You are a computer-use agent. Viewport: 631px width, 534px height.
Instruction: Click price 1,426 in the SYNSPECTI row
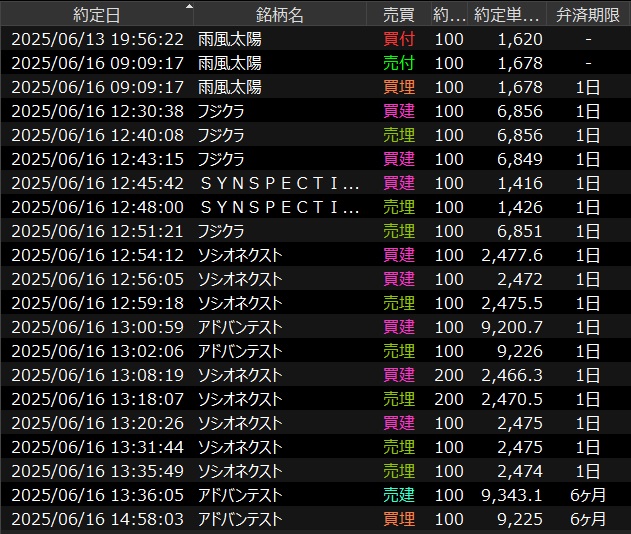click(x=520, y=207)
